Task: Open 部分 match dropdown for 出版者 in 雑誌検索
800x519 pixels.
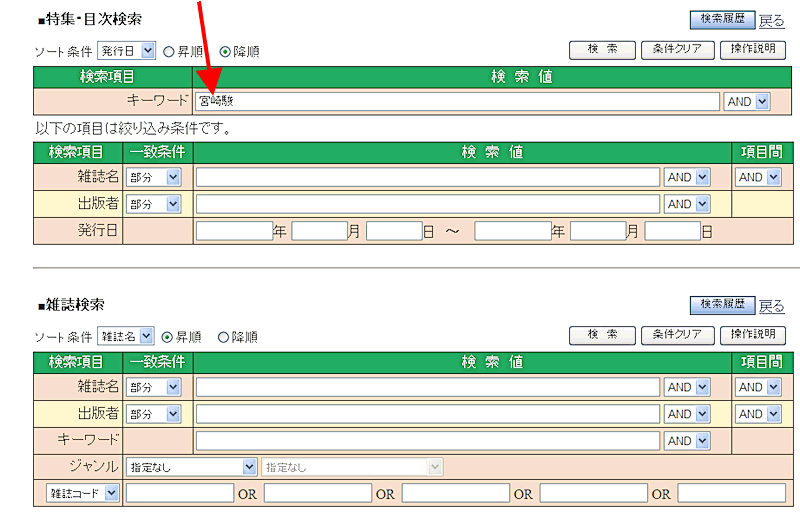Action: [x=153, y=414]
